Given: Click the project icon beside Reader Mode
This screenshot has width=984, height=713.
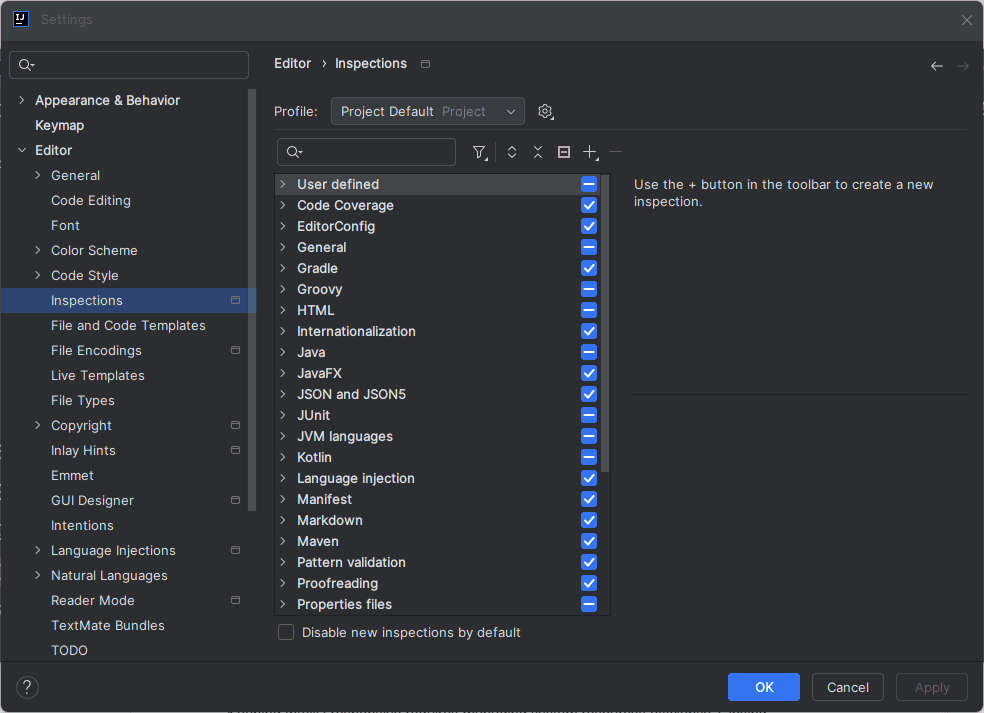Looking at the screenshot, I should (x=235, y=600).
